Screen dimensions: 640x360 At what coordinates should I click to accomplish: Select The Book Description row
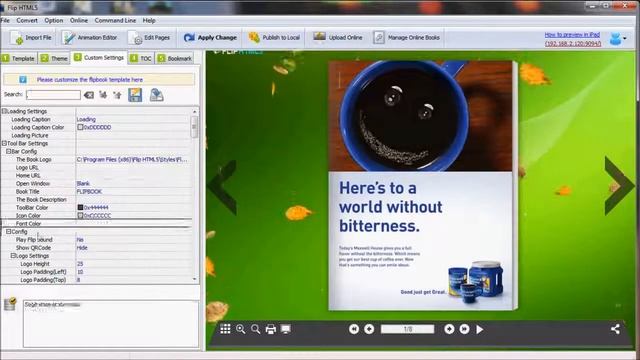pyautogui.click(x=96, y=200)
